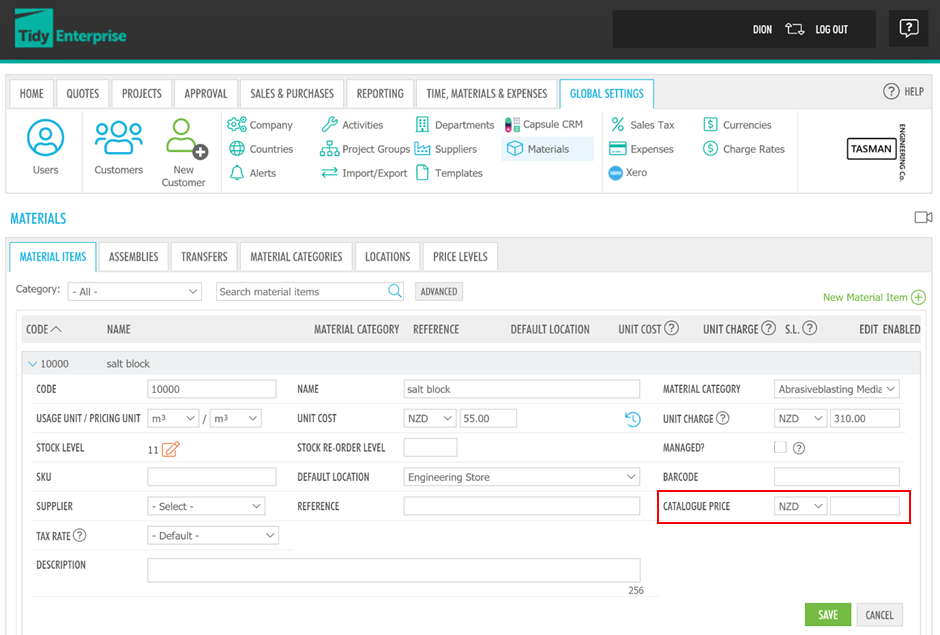Open the Customers icon
The width and height of the screenshot is (940, 635).
point(119,138)
